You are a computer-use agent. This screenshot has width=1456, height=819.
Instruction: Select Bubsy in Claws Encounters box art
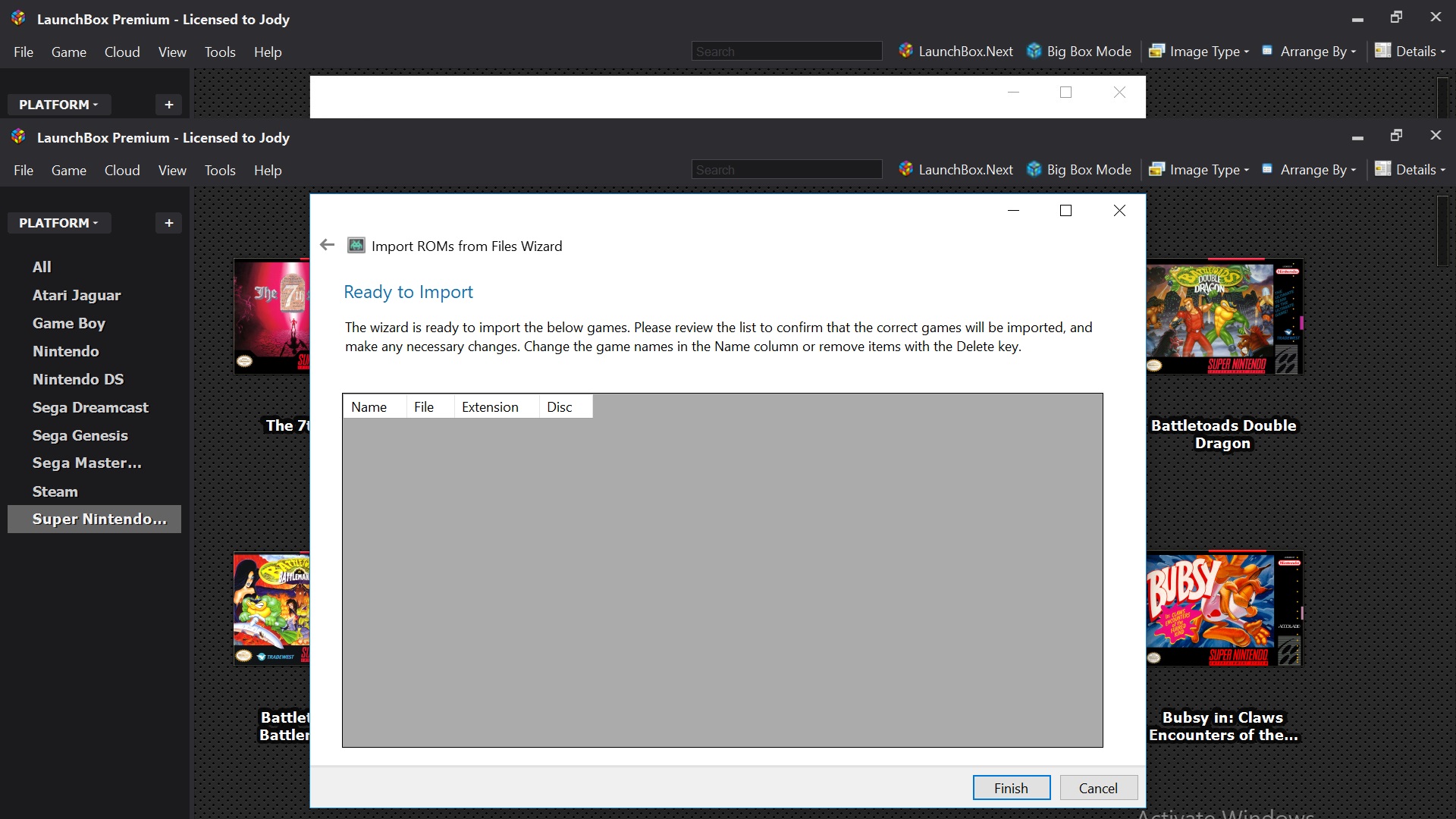point(1224,609)
